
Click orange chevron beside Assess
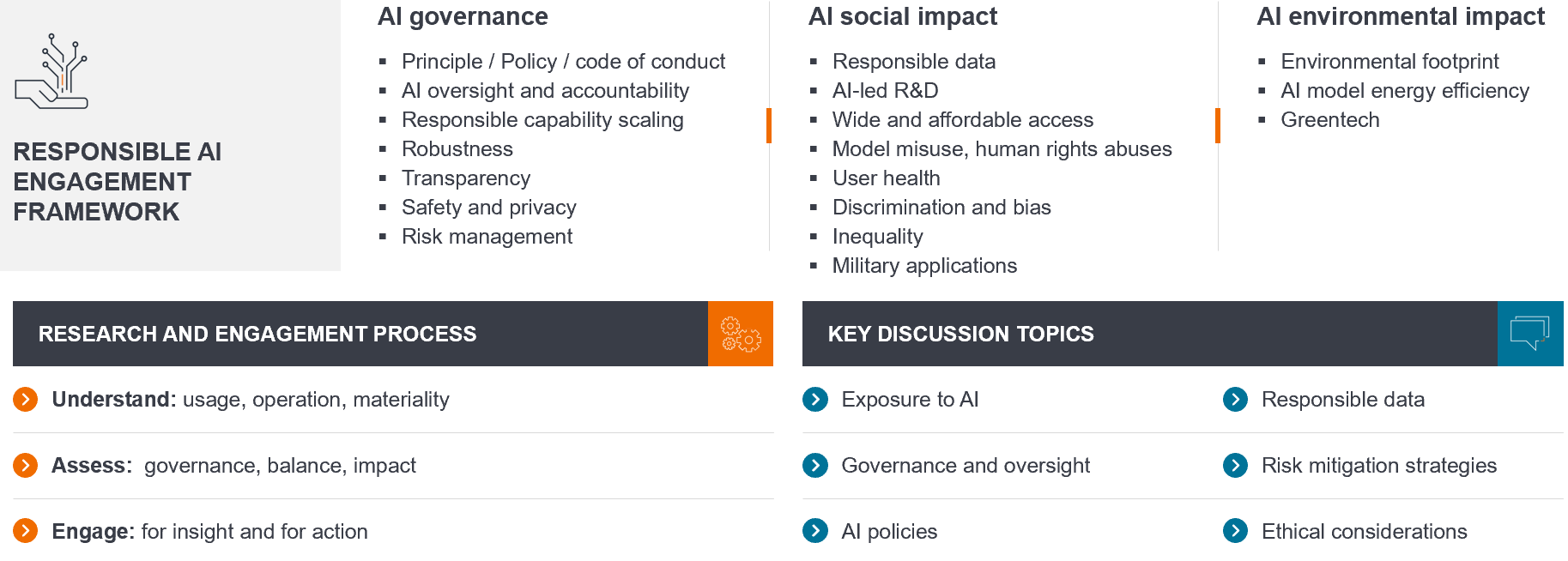(26, 466)
